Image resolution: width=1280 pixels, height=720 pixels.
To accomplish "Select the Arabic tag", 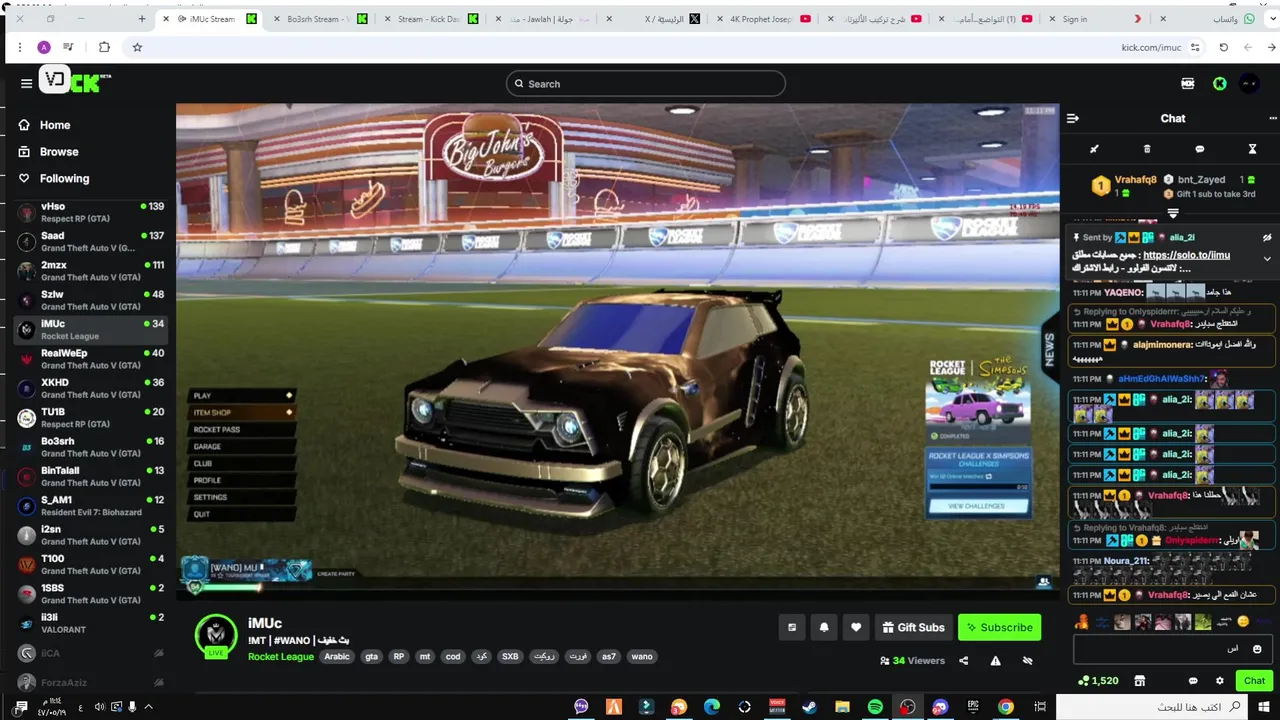I will [337, 657].
